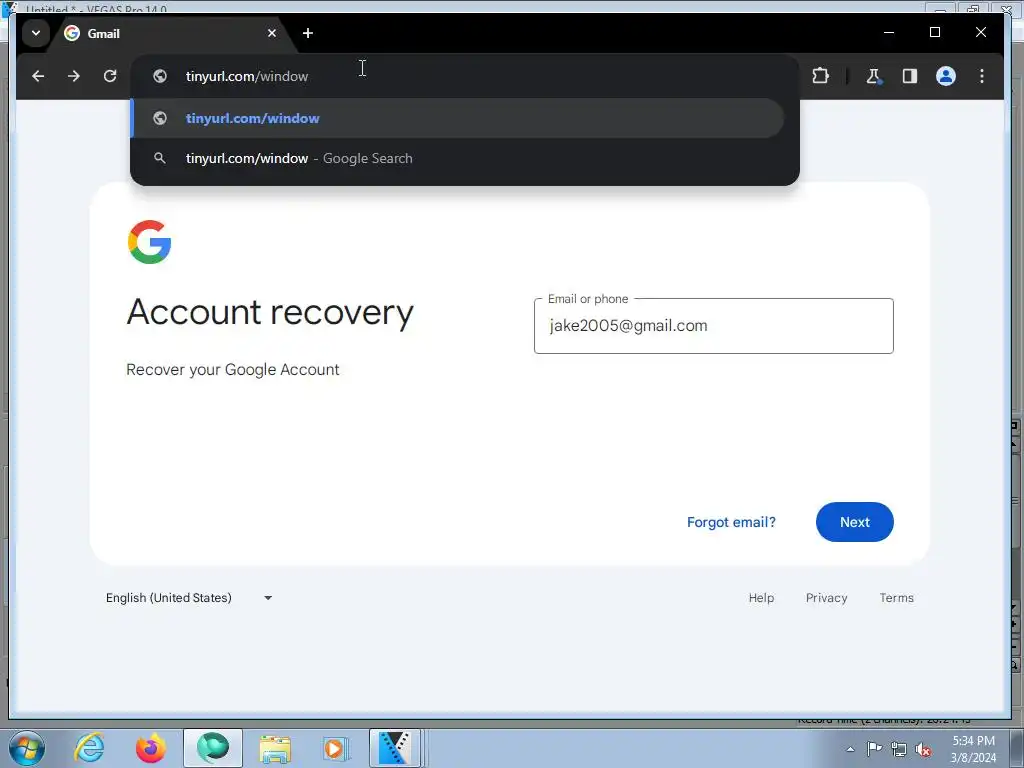Open the Chrome Labs flask icon
The width and height of the screenshot is (1024, 768).
pyautogui.click(x=874, y=76)
